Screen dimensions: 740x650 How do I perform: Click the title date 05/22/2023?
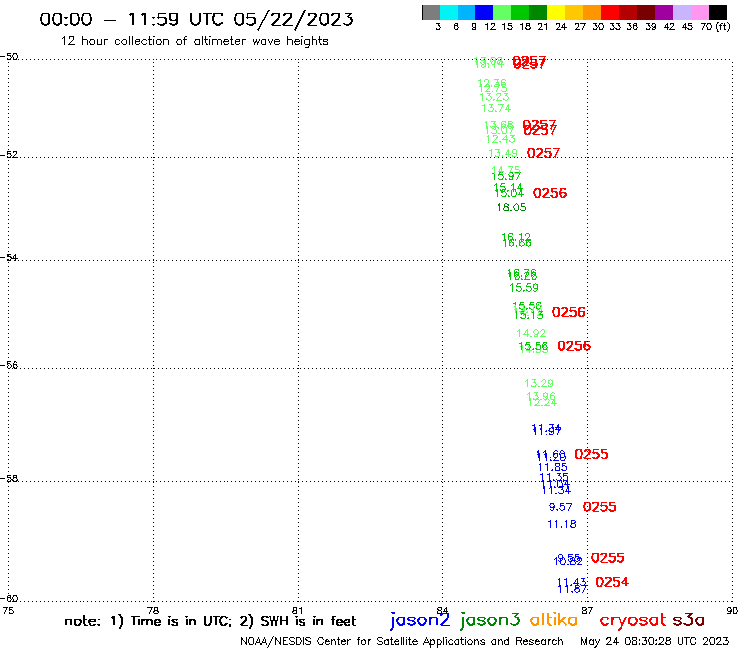(293, 19)
